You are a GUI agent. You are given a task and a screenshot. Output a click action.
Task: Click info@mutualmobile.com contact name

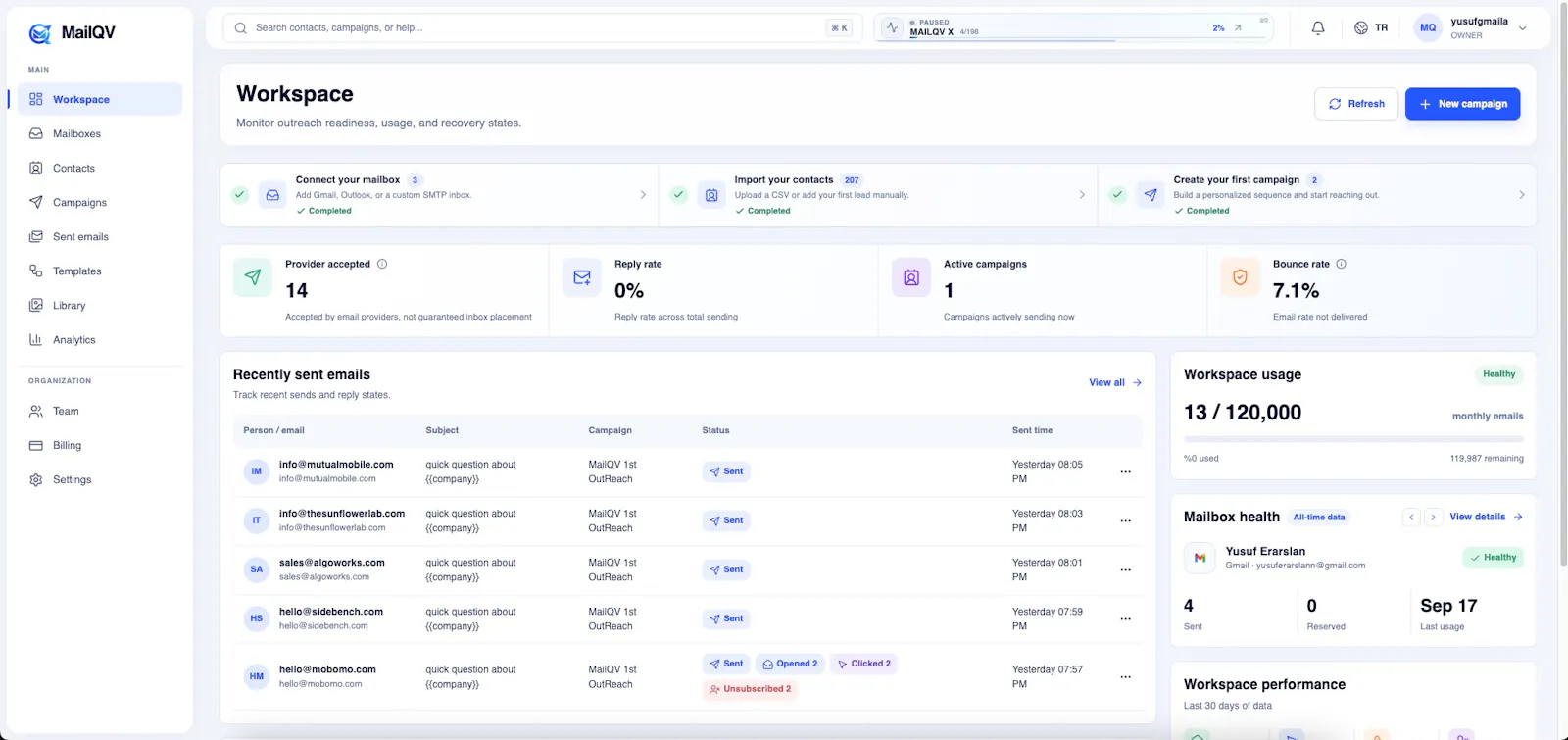336,465
